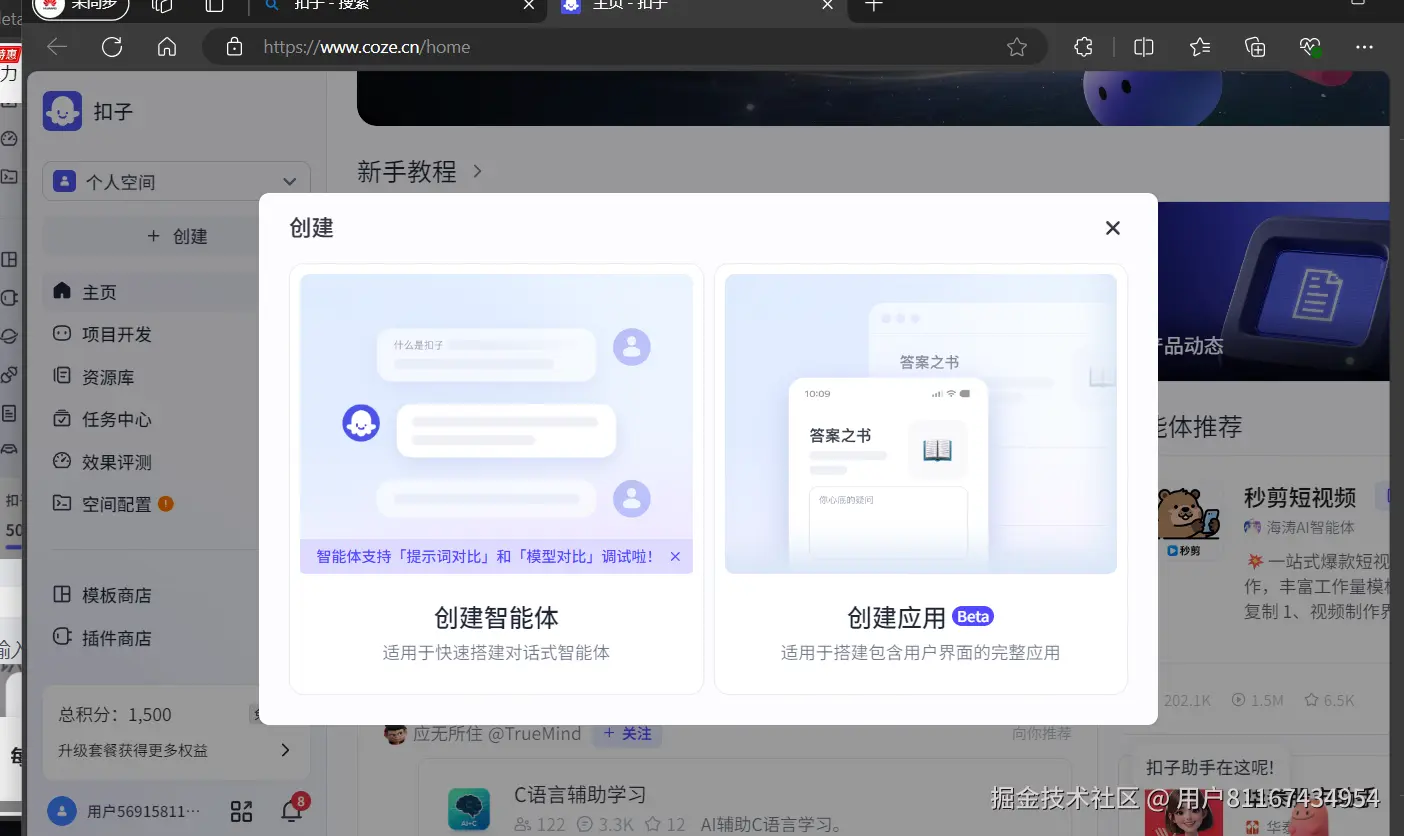This screenshot has width=1404, height=836.
Task: Click the Coze 扣子 logo
Action: [x=62, y=111]
